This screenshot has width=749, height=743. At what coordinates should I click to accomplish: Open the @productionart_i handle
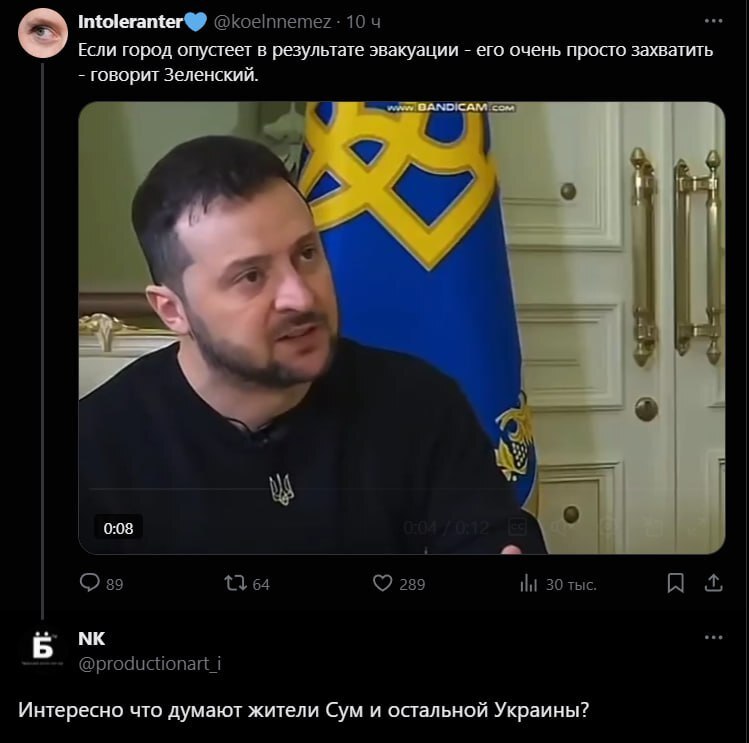(150, 664)
